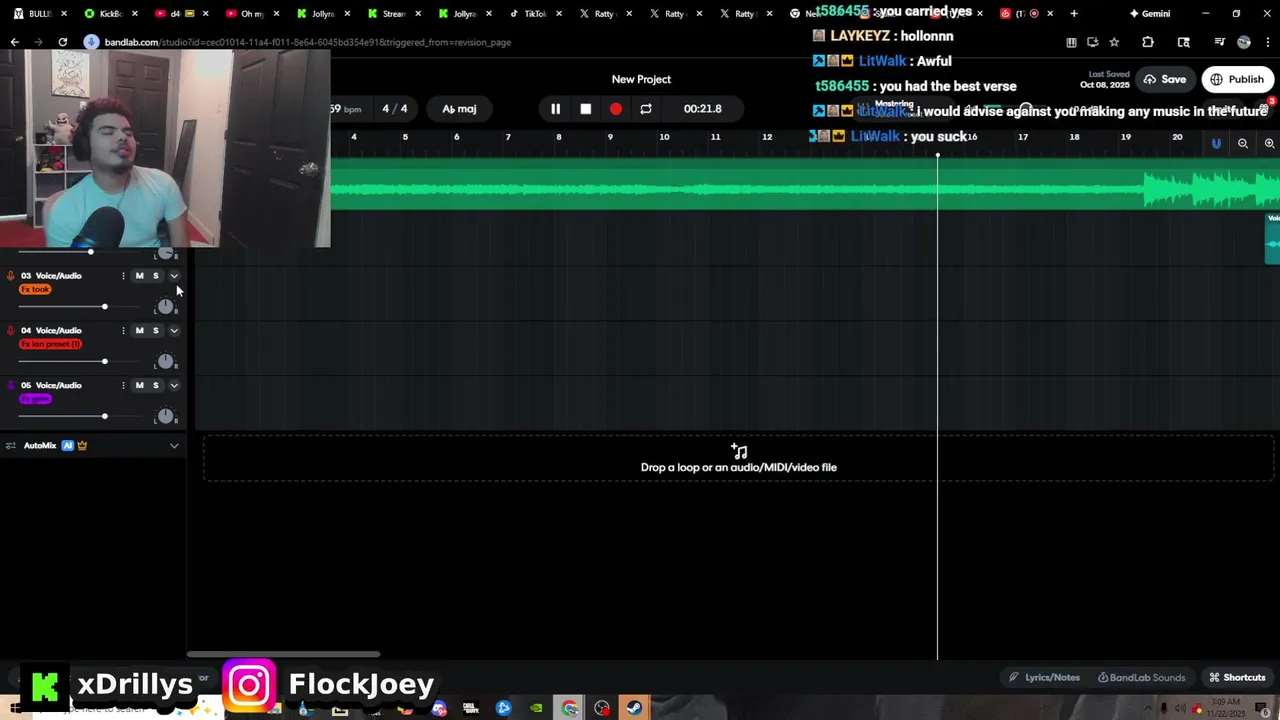Click the pan knob on track 04
This screenshot has width=1280, height=720.
click(x=165, y=362)
